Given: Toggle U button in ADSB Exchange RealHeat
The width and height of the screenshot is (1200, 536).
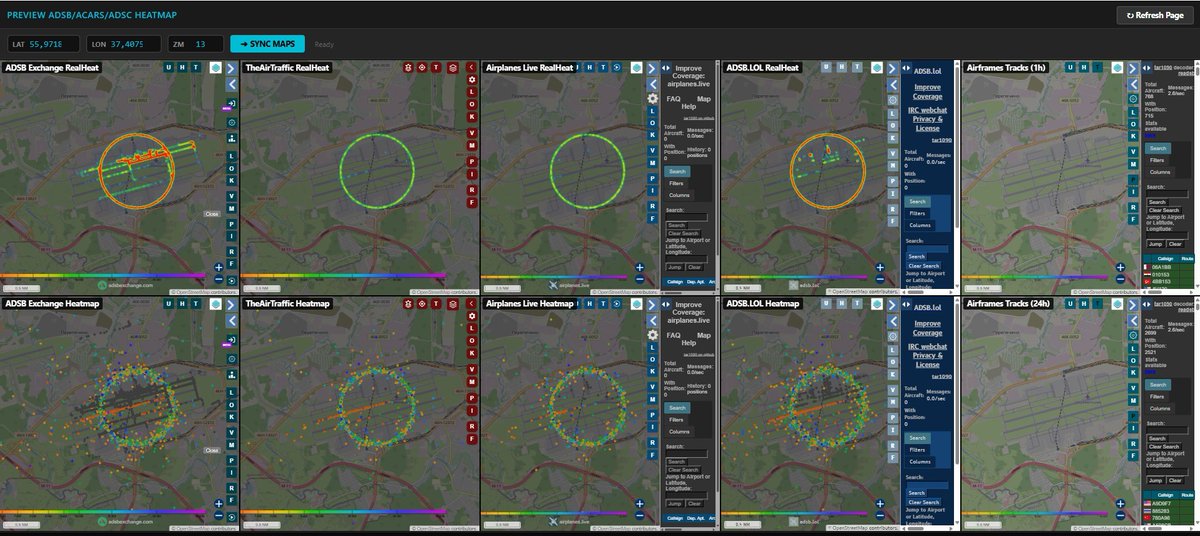Looking at the screenshot, I should pyautogui.click(x=168, y=67).
